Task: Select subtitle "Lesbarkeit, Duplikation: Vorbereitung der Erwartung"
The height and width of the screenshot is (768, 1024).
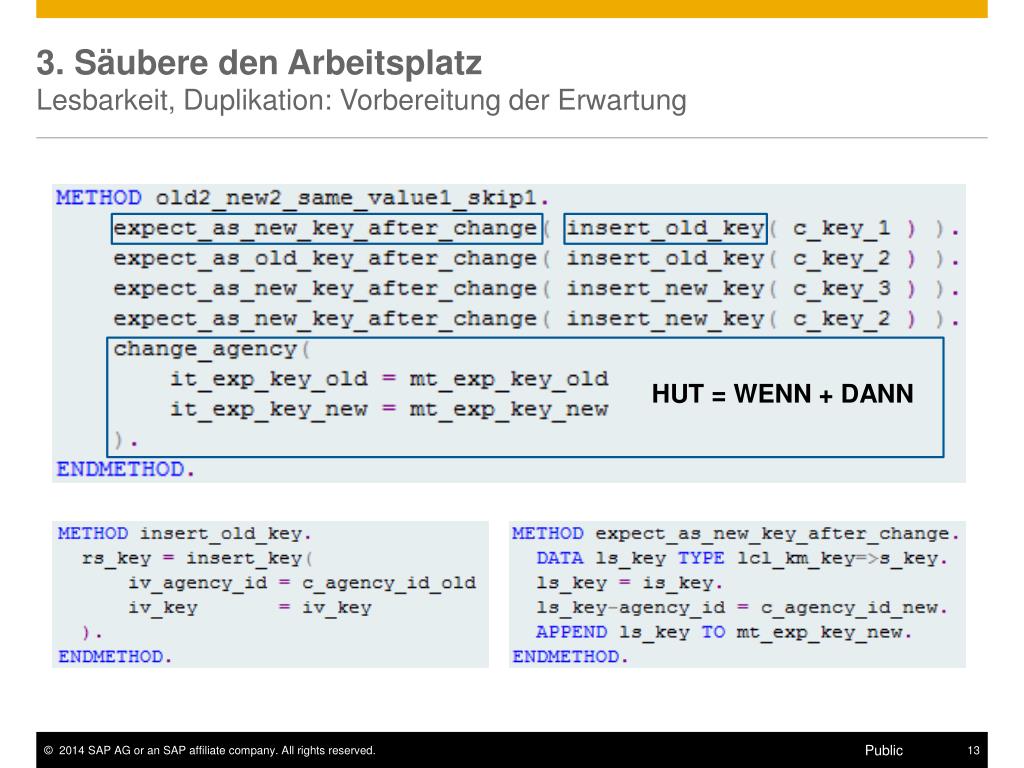Action: click(361, 101)
